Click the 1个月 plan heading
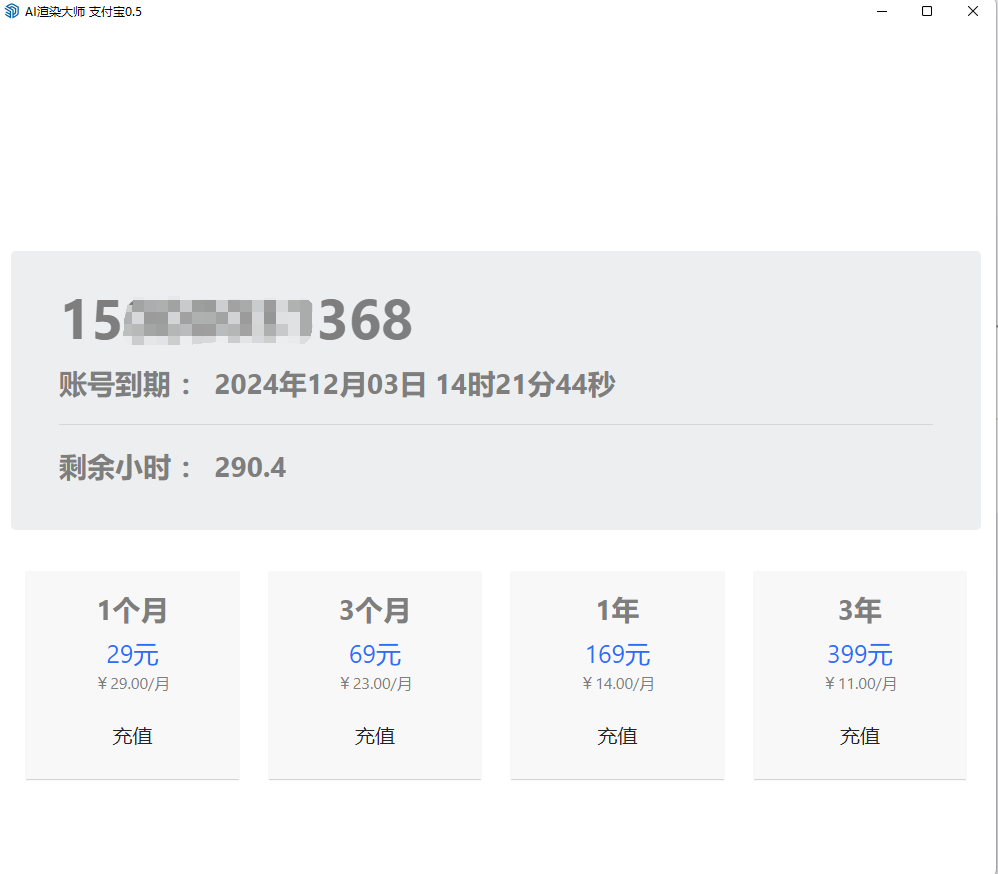998x874 pixels. pos(132,610)
